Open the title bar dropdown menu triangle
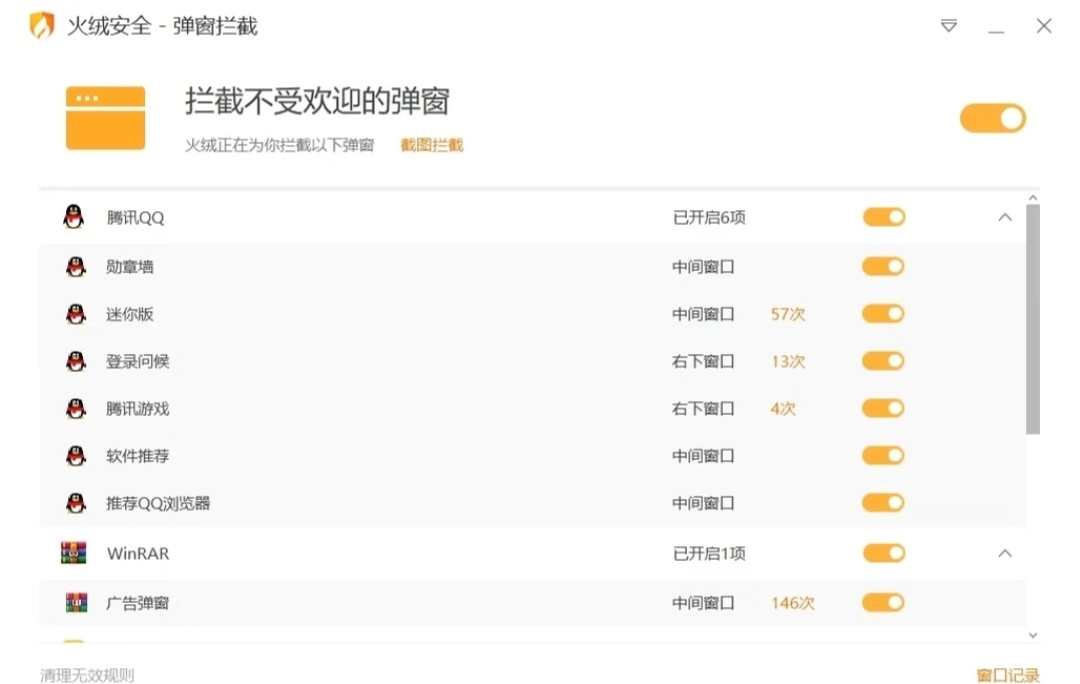Viewport: 1080px width, 684px height. click(x=948, y=26)
